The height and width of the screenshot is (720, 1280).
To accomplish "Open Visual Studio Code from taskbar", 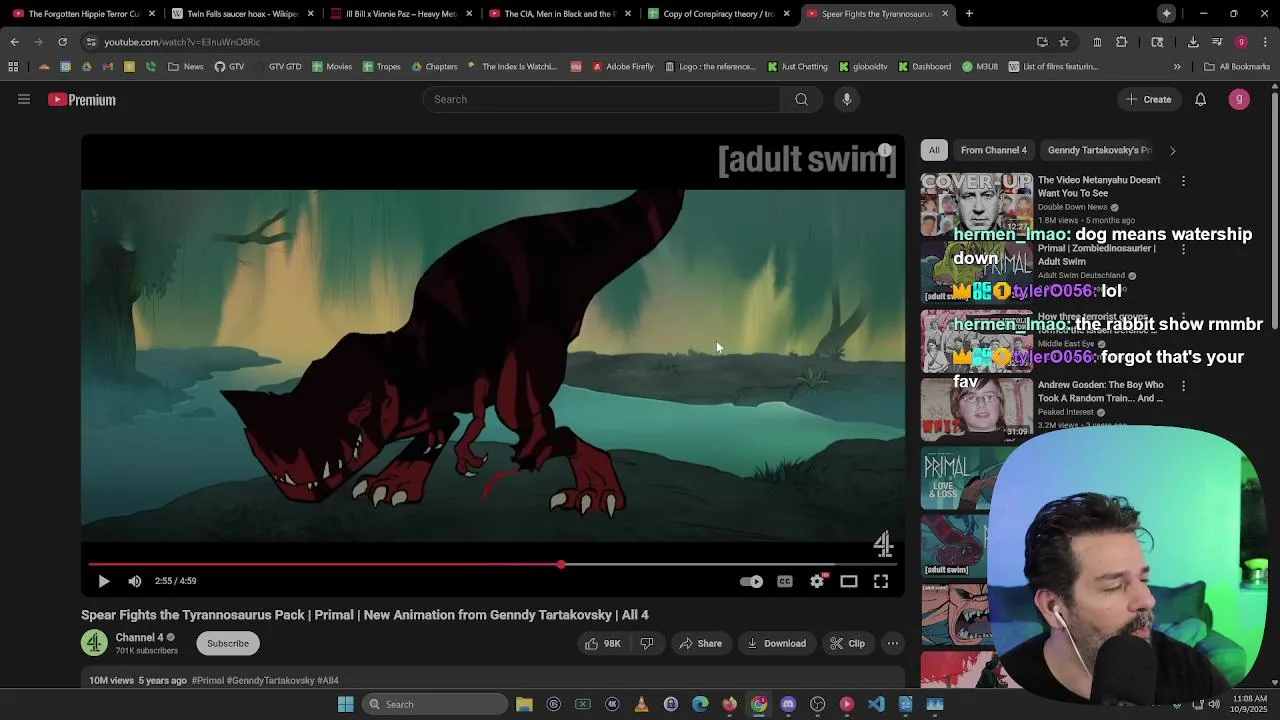I will tap(876, 704).
